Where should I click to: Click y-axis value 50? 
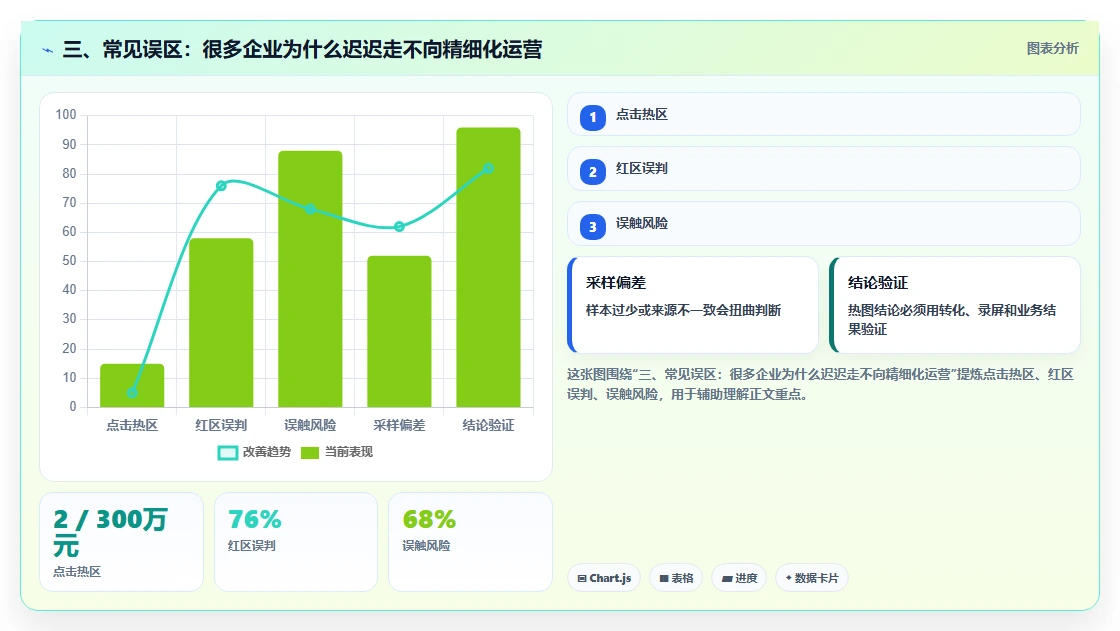click(69, 261)
